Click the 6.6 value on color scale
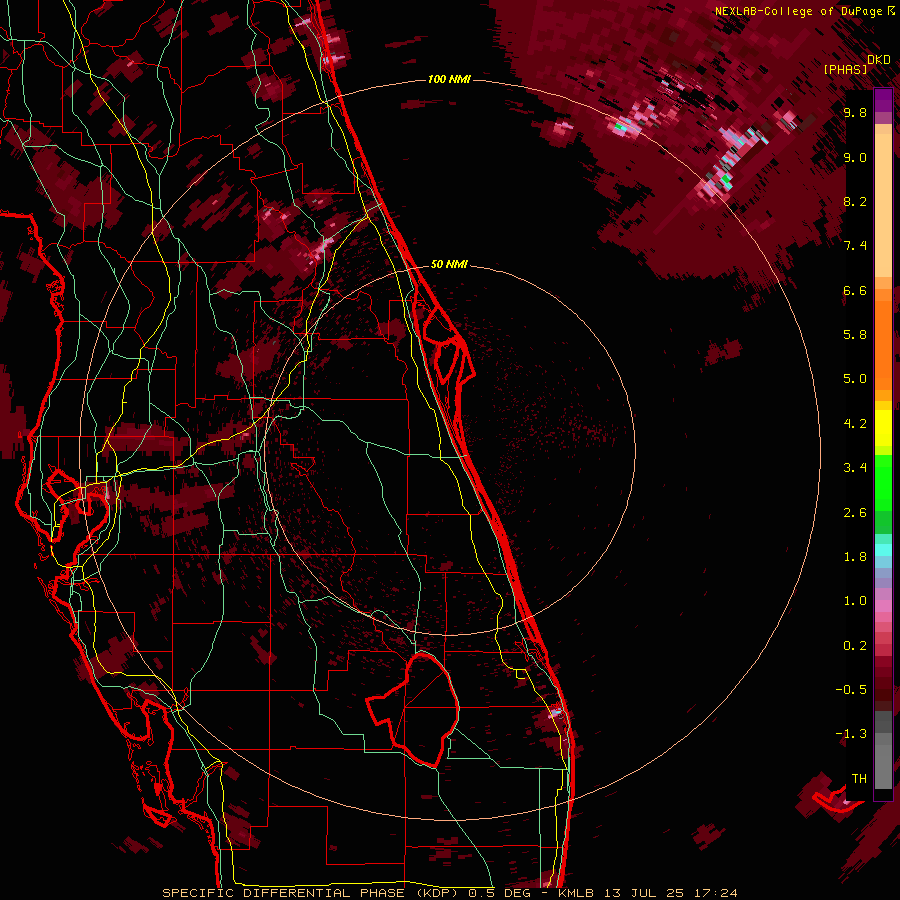 coord(855,290)
